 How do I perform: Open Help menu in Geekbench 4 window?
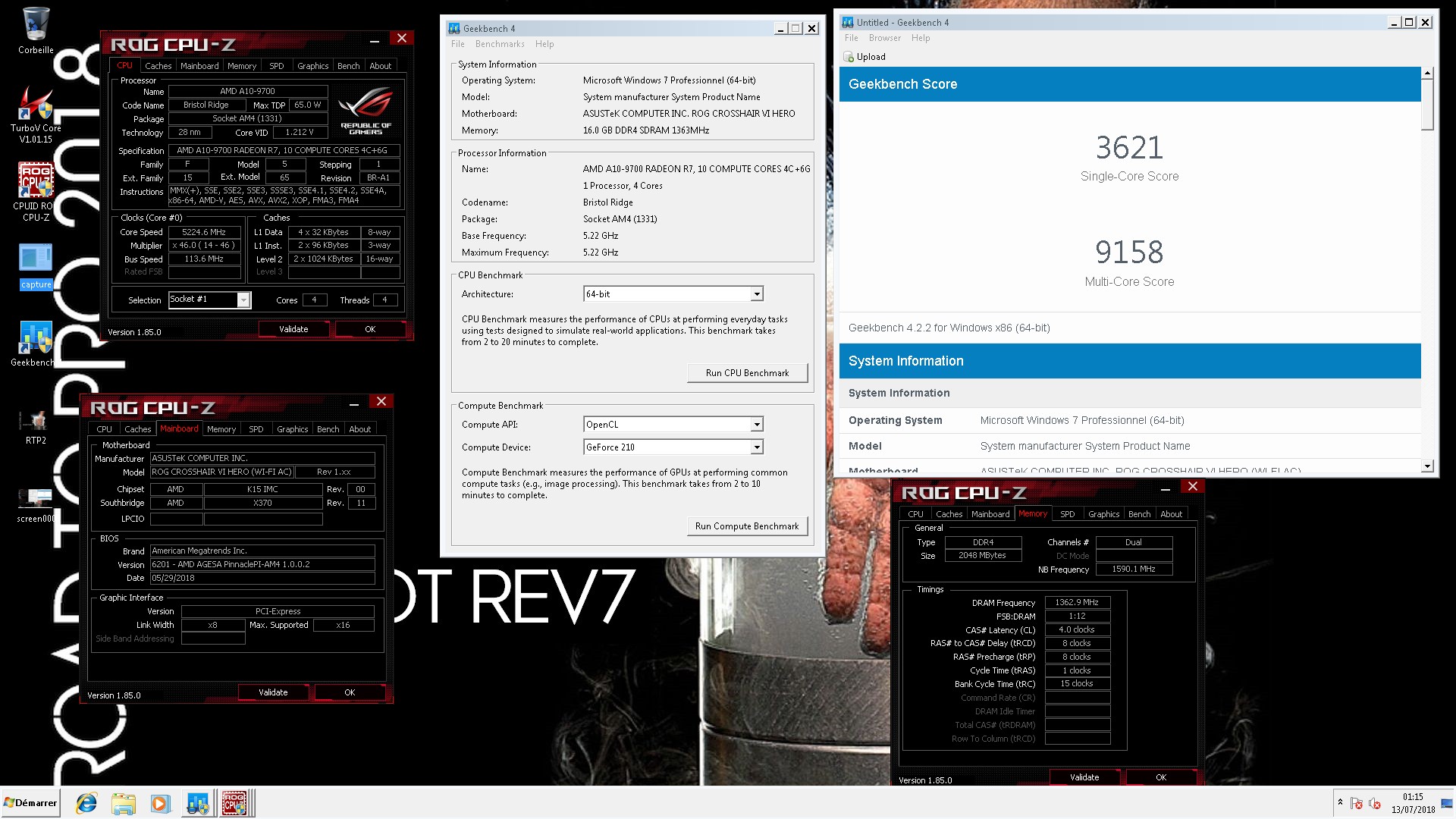coord(544,44)
